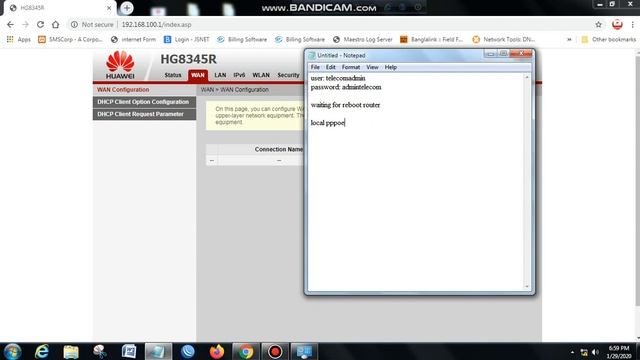Show hidden system tray icons

click(x=572, y=352)
